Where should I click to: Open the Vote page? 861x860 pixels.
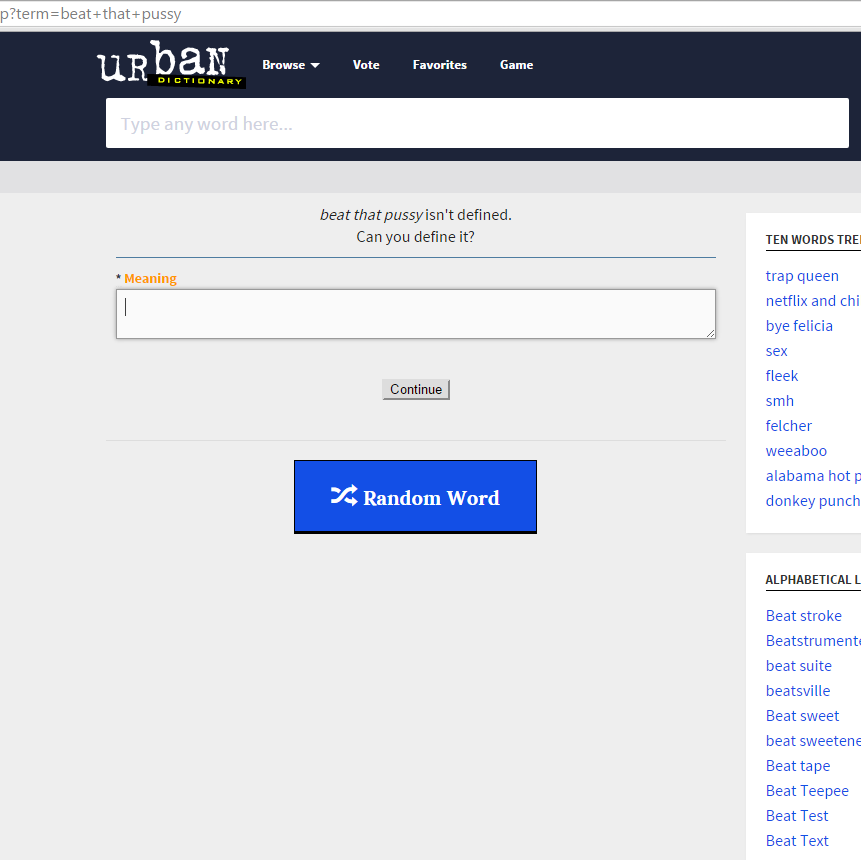click(366, 65)
